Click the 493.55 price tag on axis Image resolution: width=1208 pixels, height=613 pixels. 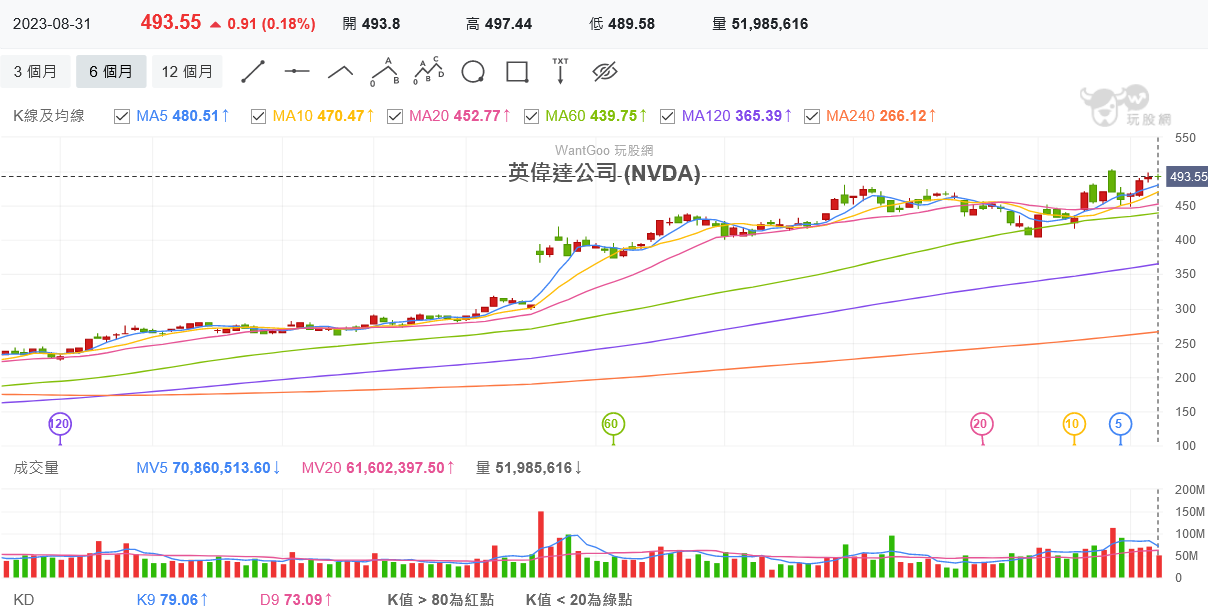pos(1187,177)
